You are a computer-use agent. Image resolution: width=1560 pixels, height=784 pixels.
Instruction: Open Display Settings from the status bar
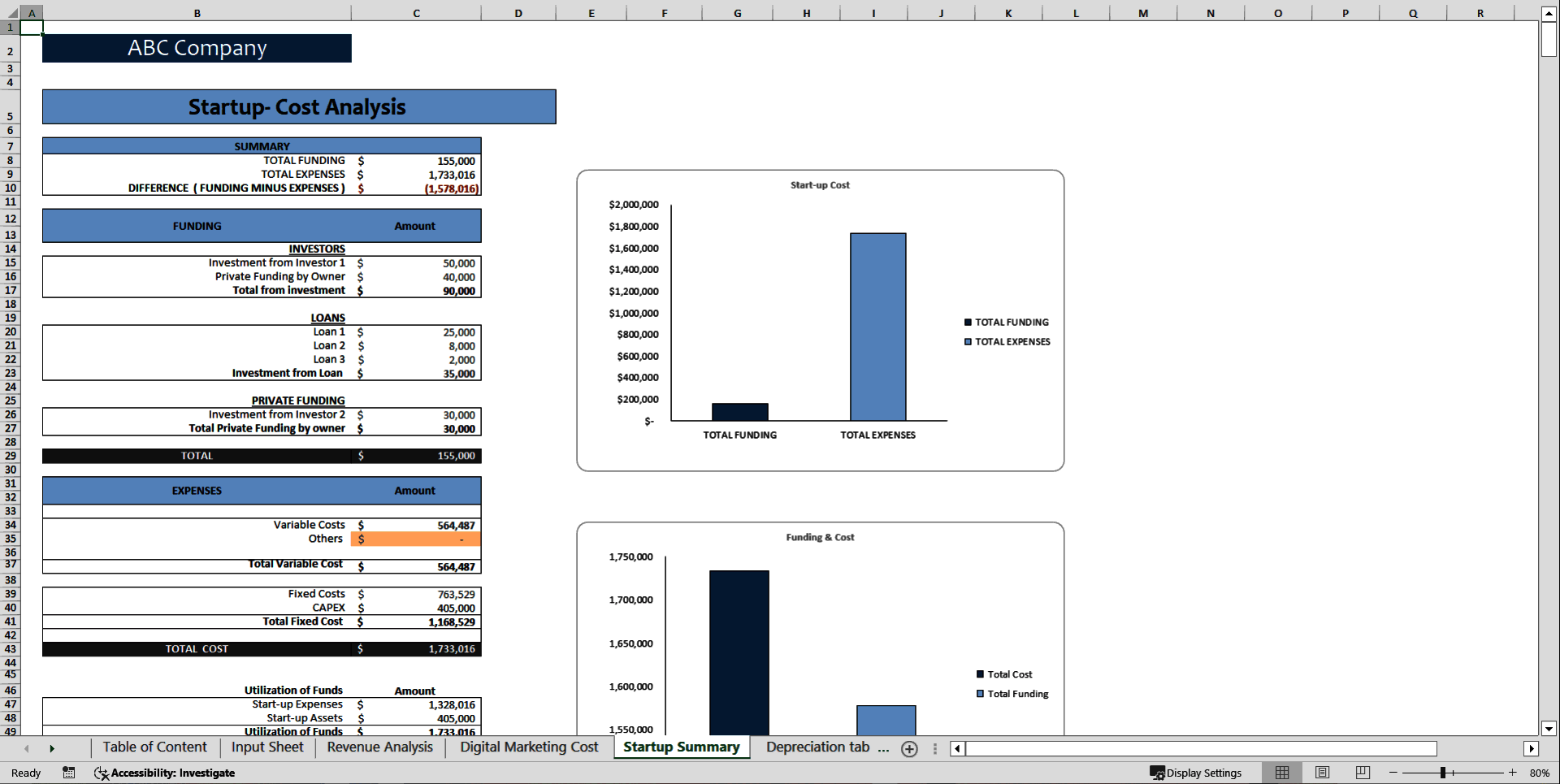click(1196, 773)
